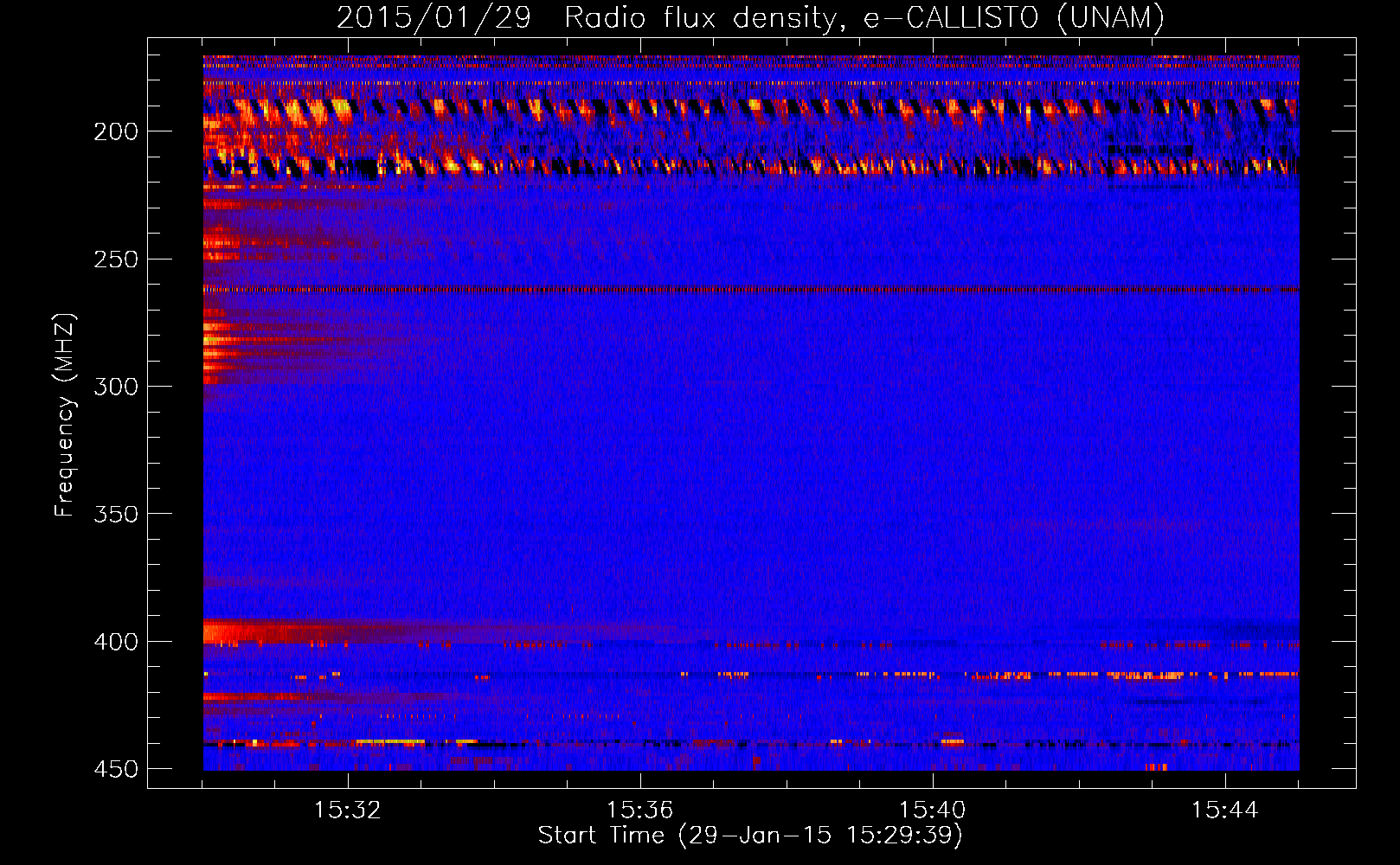Click the plot title '2015/01/29 Radio flux density'
The image size is (1400, 865).
[x=750, y=18]
